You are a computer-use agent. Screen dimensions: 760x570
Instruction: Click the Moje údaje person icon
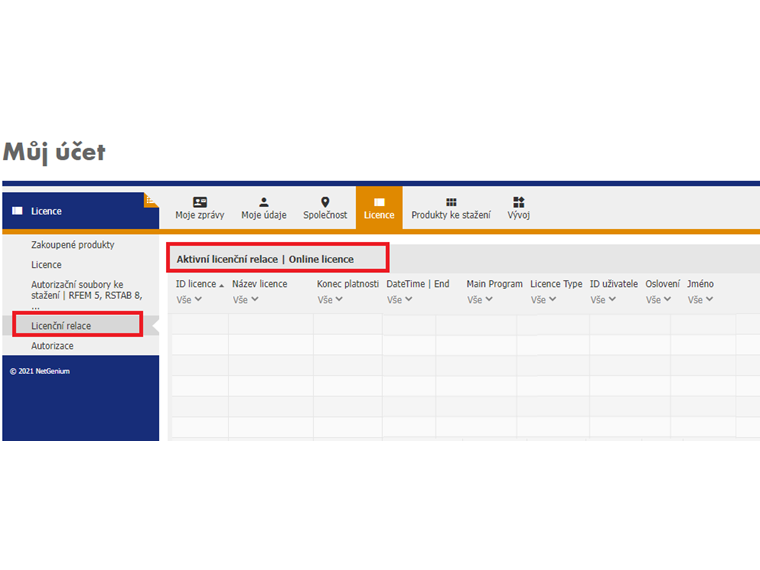point(264,202)
